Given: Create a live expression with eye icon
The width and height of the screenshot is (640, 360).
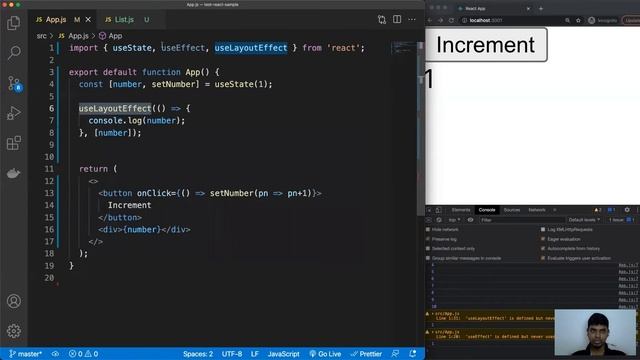Looking at the screenshot, I should [x=470, y=220].
